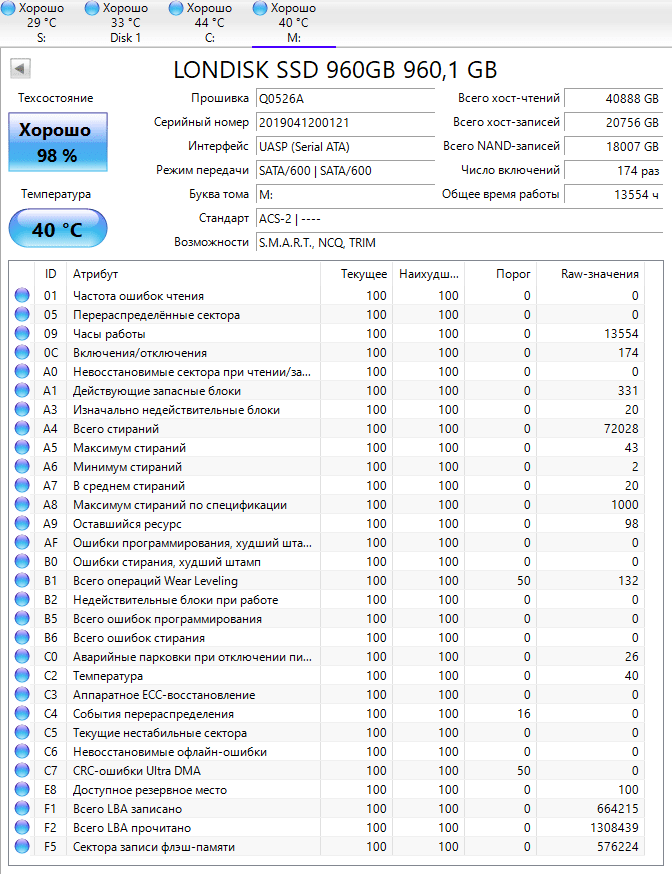Click the LONDISK SSD 960GB title
This screenshot has height=874, width=672.
coord(335,70)
